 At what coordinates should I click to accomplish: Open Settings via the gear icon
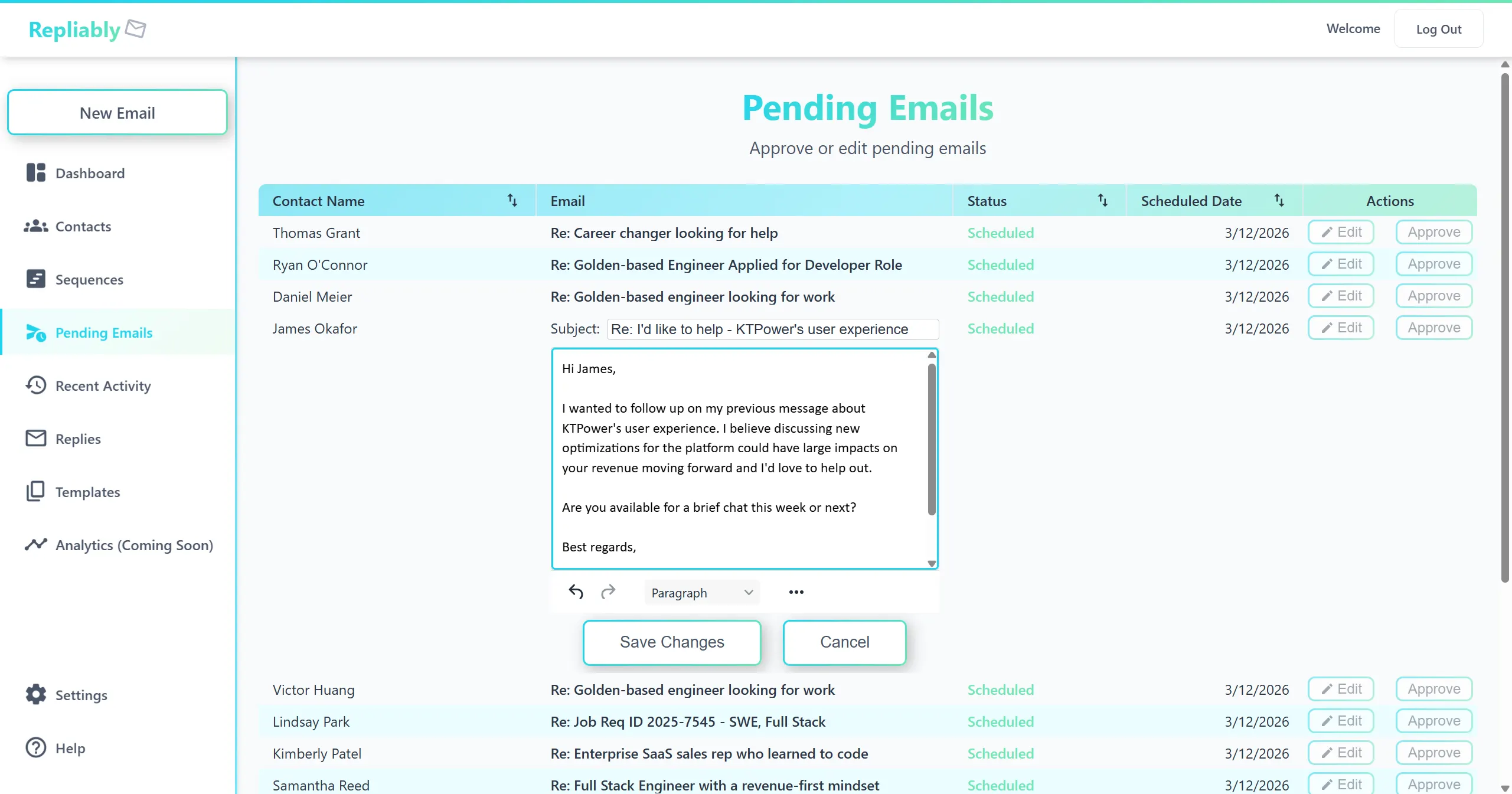(35, 695)
